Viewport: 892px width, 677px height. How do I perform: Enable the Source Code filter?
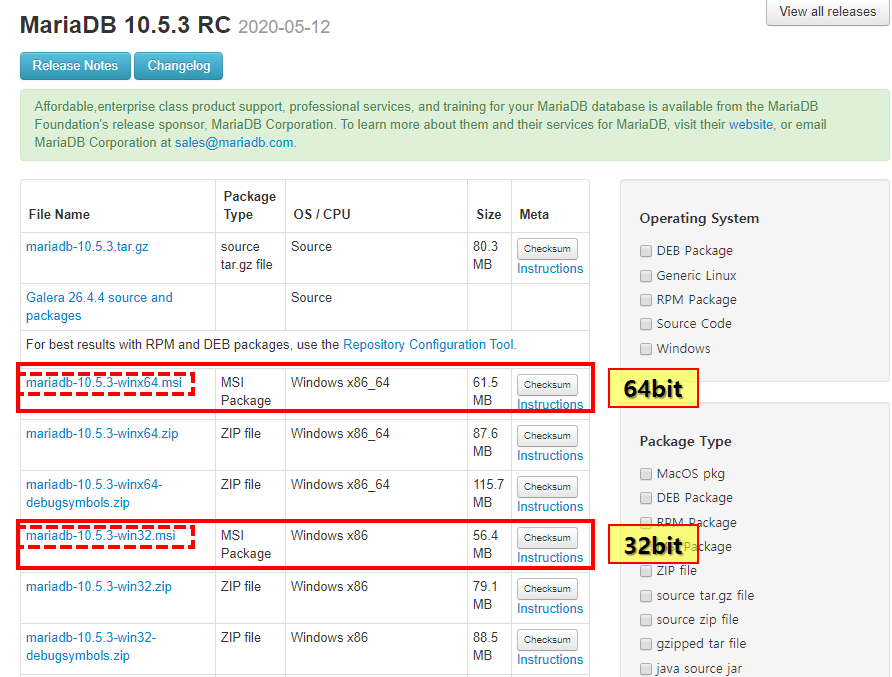point(646,324)
